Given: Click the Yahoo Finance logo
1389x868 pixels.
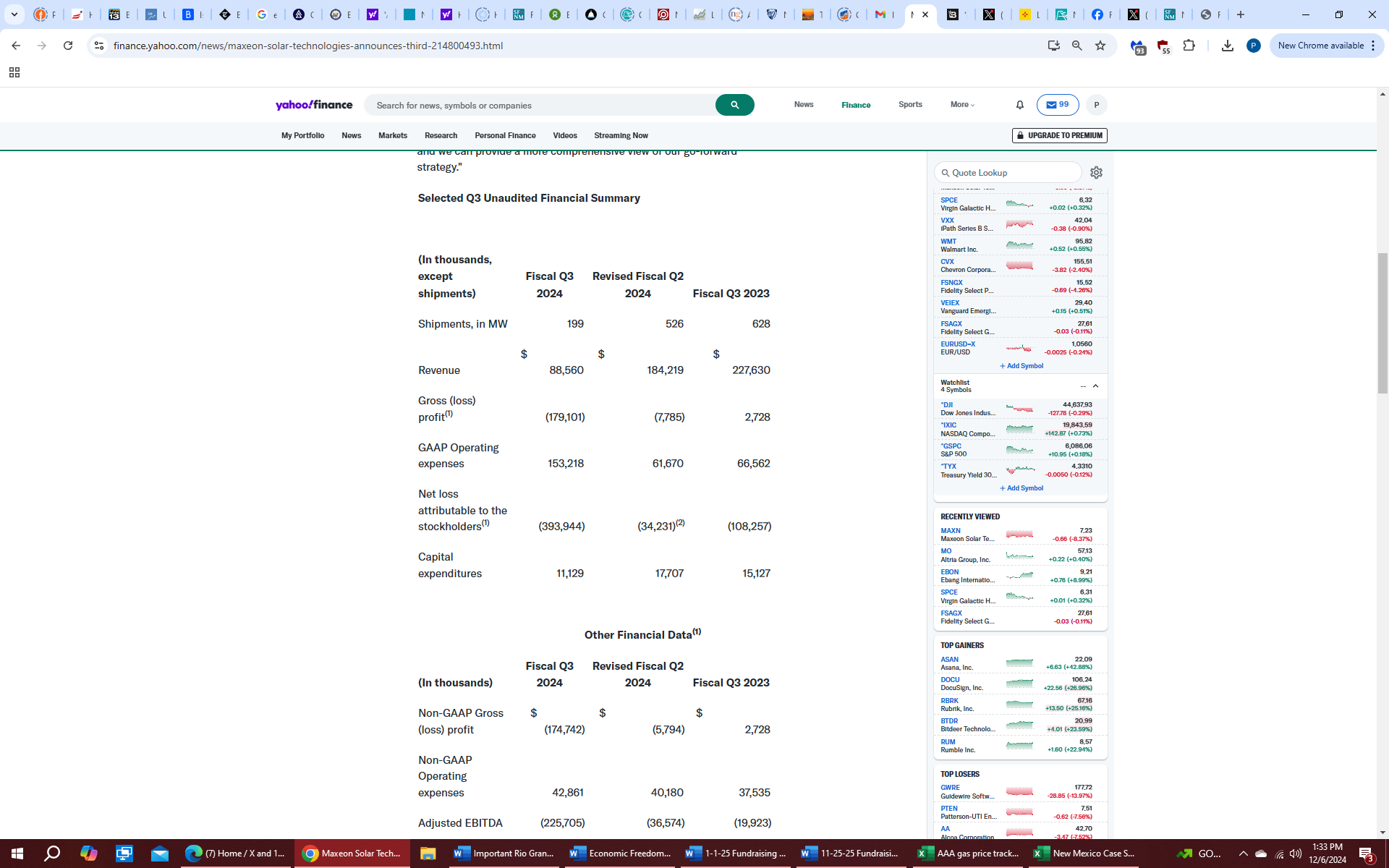Looking at the screenshot, I should [314, 105].
